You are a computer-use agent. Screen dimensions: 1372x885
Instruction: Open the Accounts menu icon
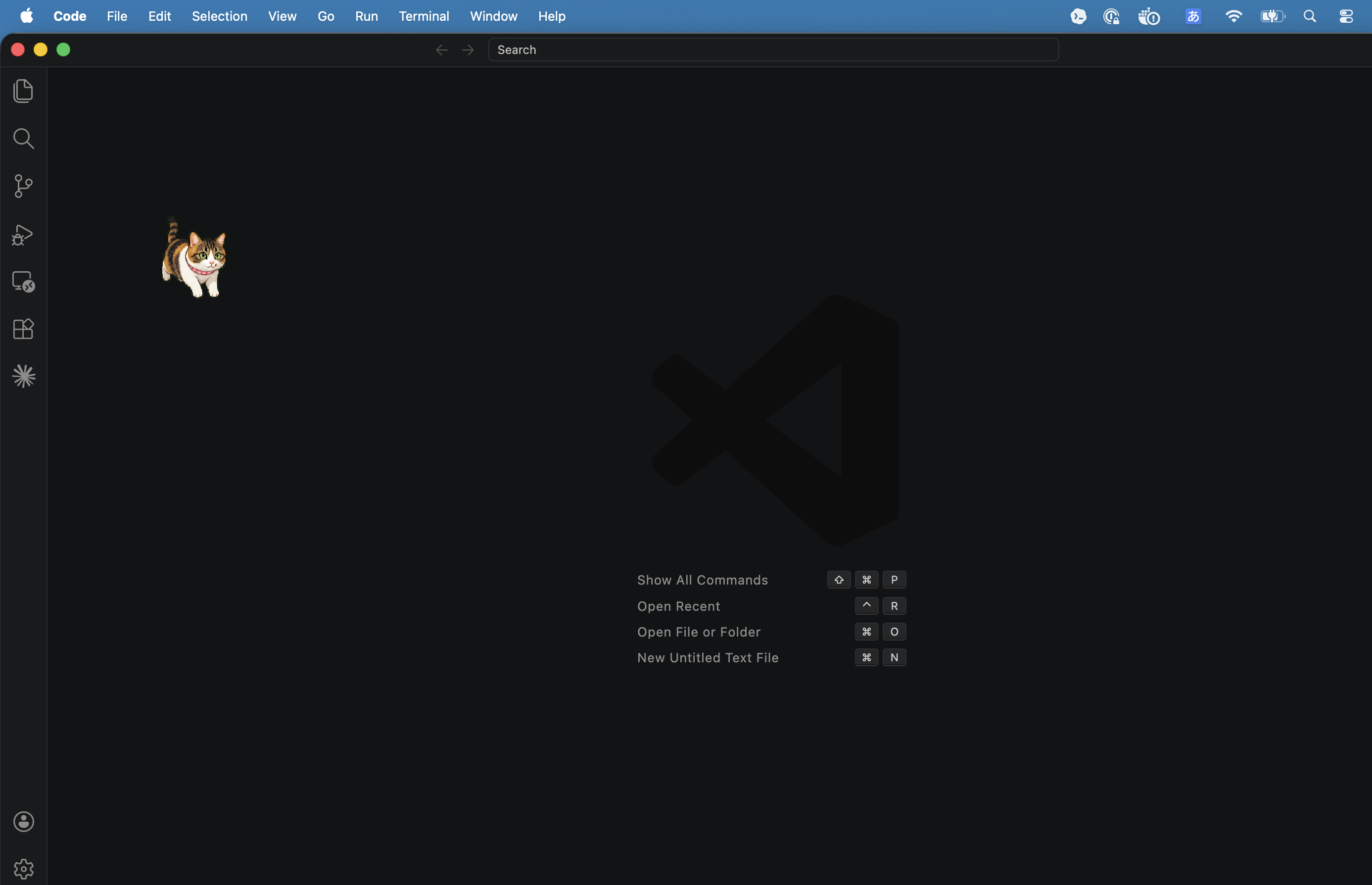click(24, 822)
